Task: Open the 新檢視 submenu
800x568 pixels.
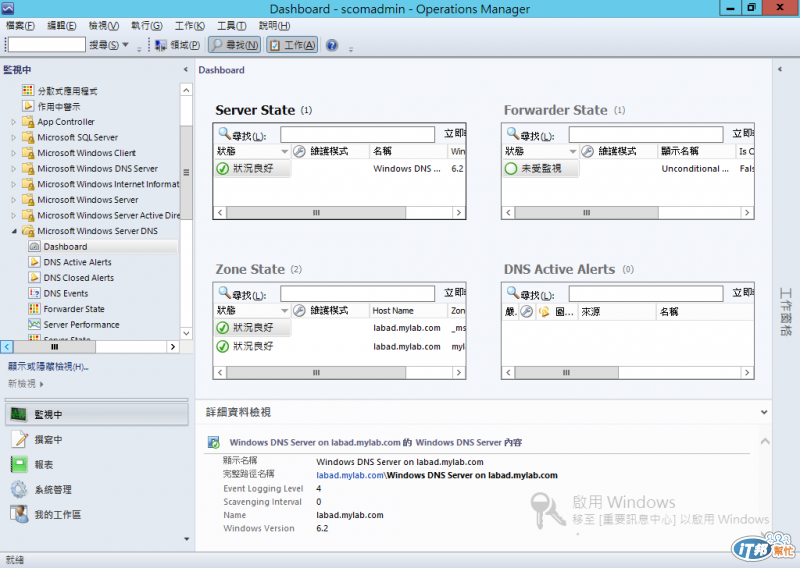Action: point(26,384)
